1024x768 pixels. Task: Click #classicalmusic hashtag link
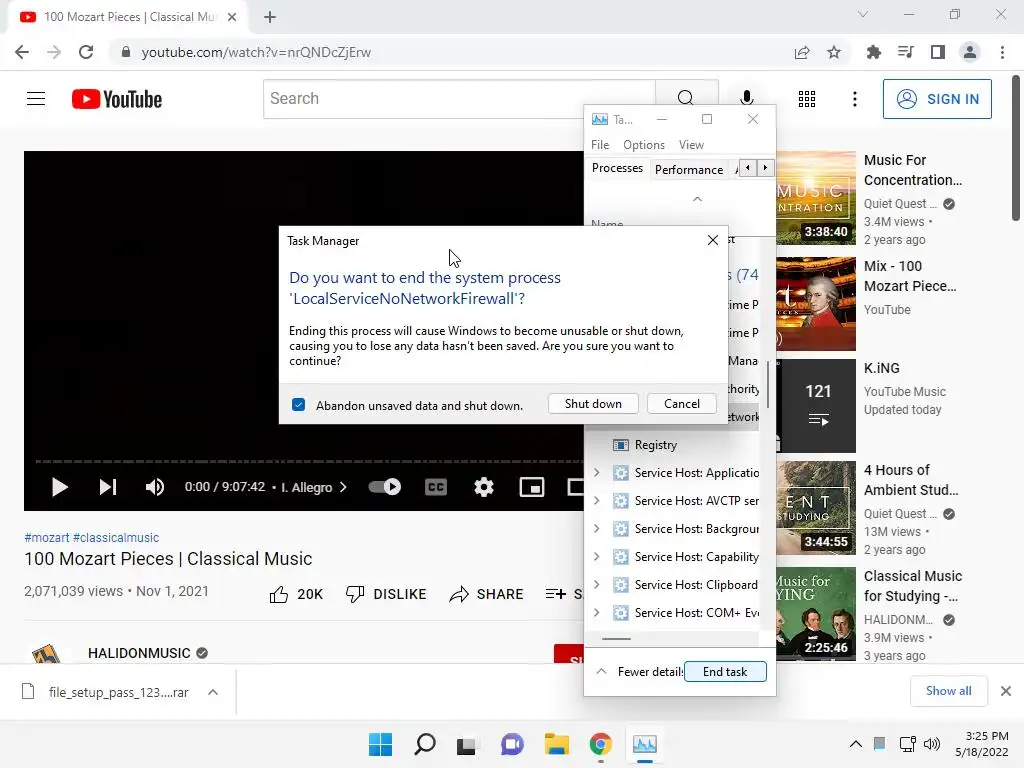[116, 537]
